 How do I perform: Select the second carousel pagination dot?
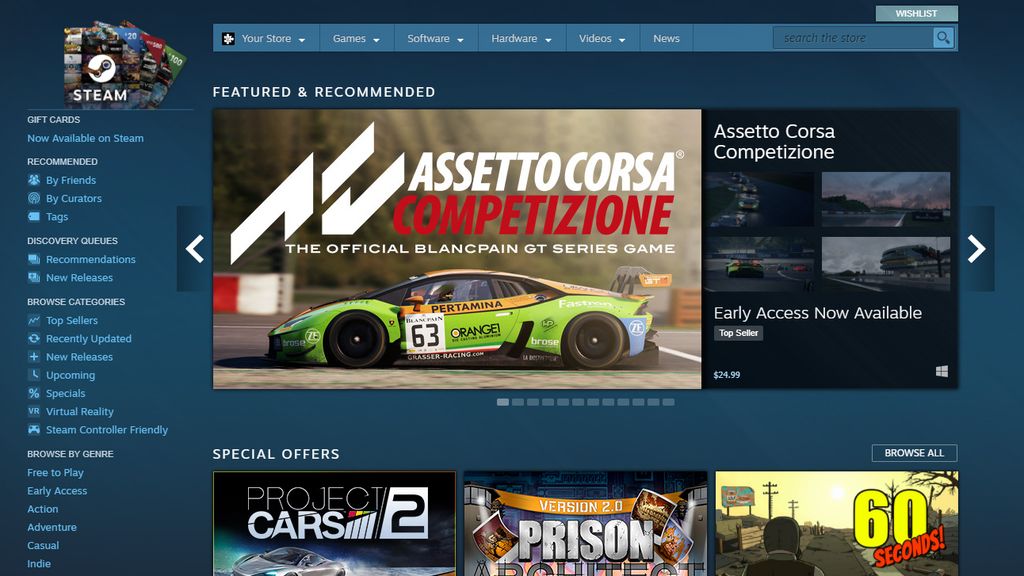pyautogui.click(x=517, y=401)
